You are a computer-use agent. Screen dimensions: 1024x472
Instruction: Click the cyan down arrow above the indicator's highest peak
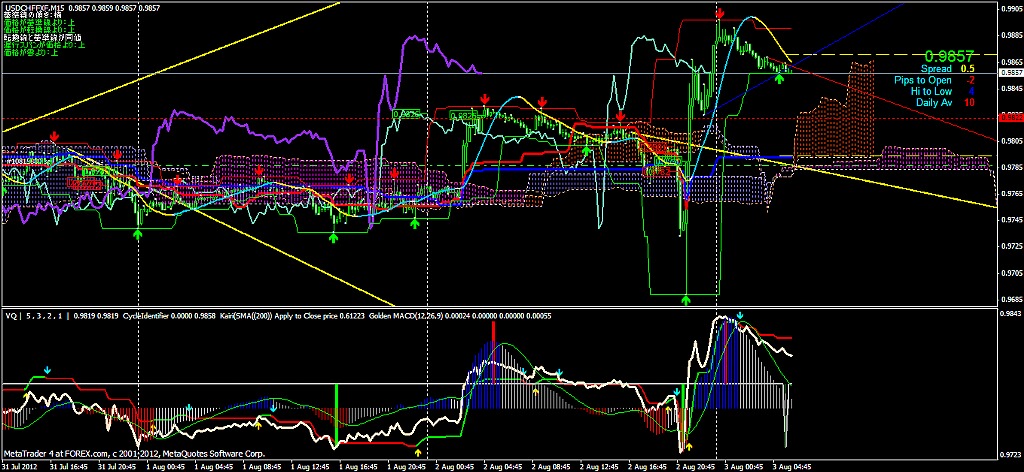point(740,316)
